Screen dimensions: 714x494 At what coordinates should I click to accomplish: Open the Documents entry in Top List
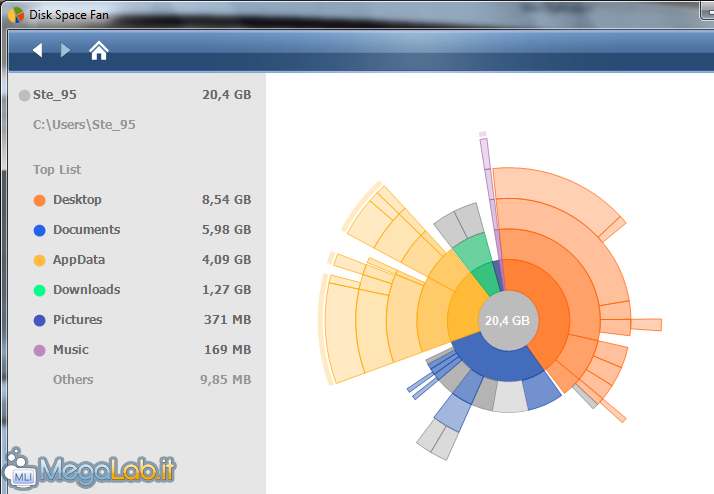click(x=87, y=229)
